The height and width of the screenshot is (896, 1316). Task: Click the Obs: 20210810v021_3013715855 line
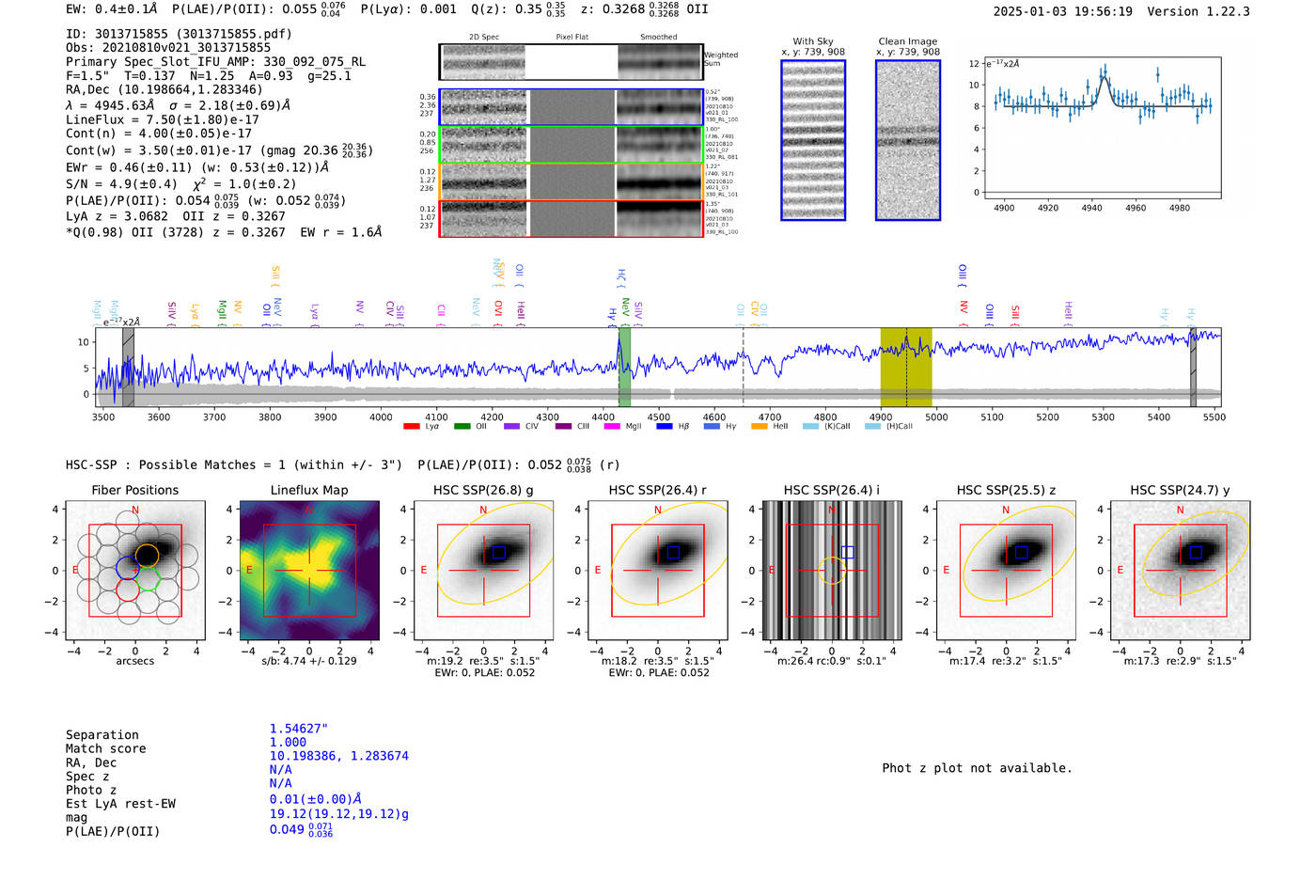point(168,47)
